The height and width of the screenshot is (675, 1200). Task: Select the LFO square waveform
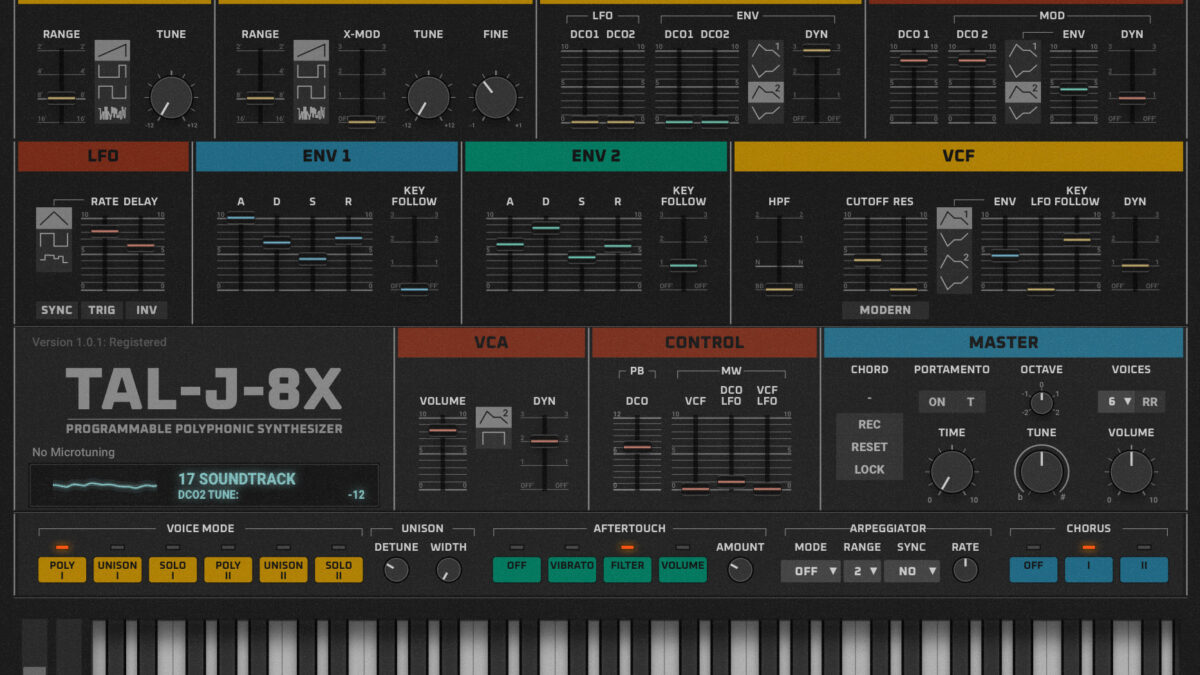[x=53, y=239]
